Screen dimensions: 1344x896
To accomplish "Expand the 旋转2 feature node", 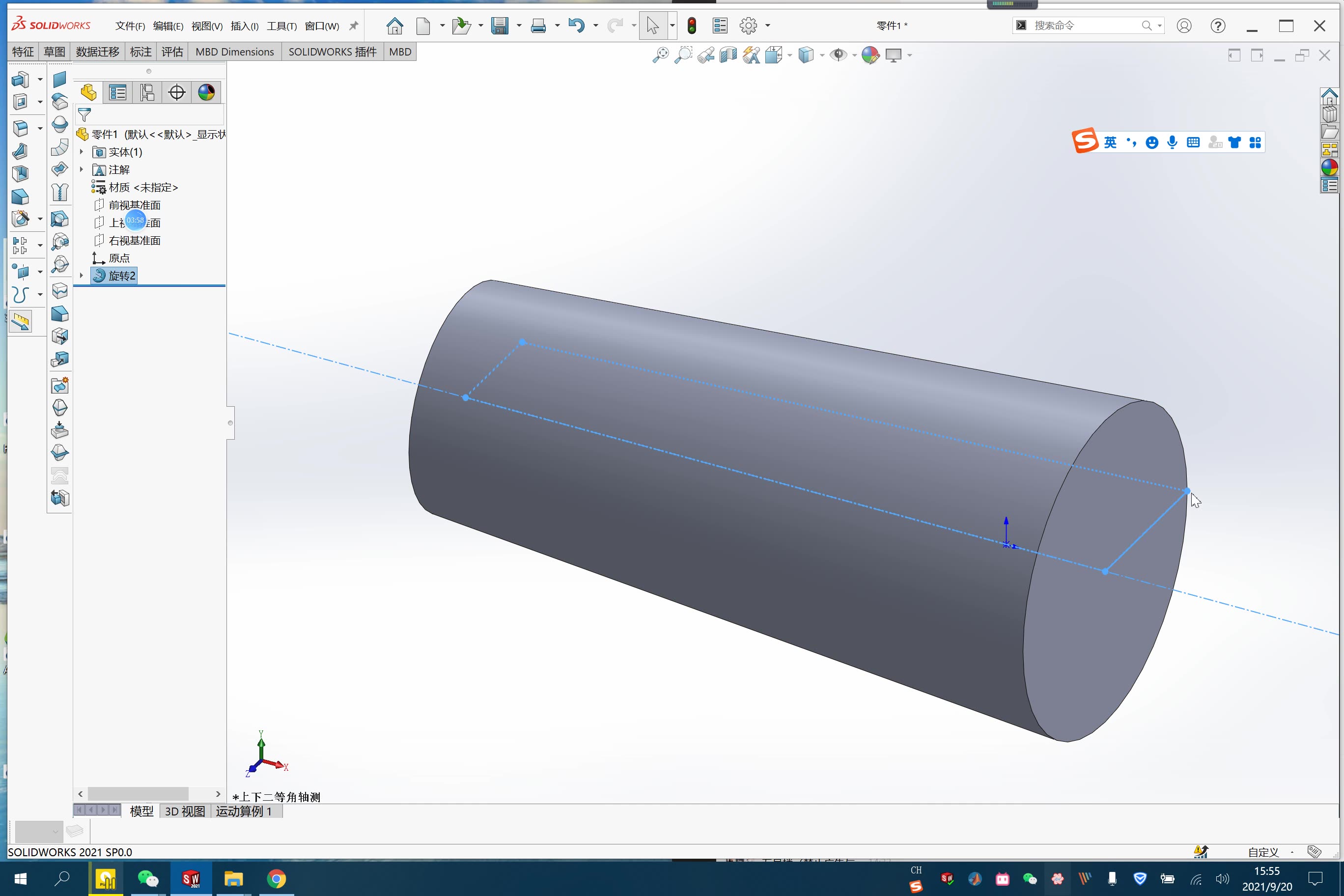I will point(81,276).
